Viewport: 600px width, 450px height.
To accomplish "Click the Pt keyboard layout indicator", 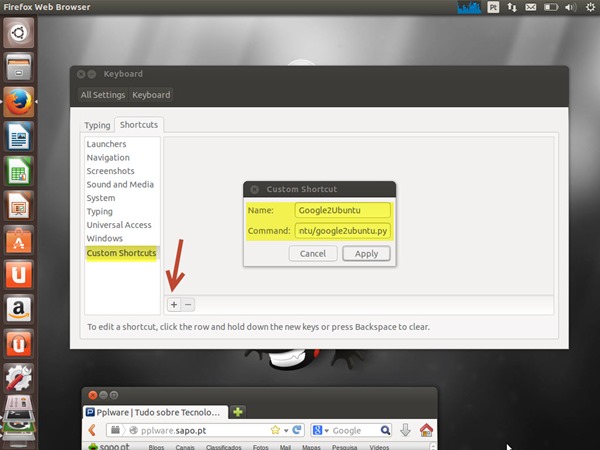I will (493, 7).
